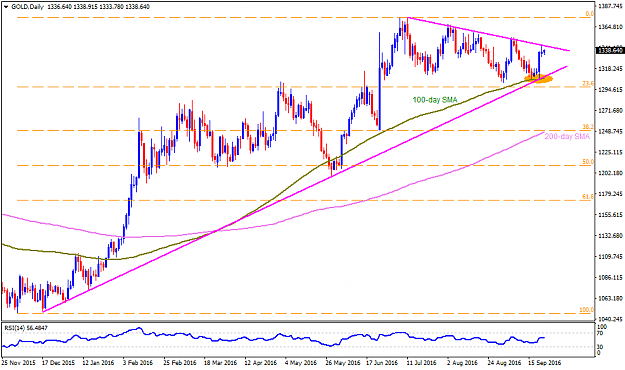This screenshot has width=625, height=370.
Task: Open the chart menu arrow beside GOLD,Daily
Action: [6, 6]
